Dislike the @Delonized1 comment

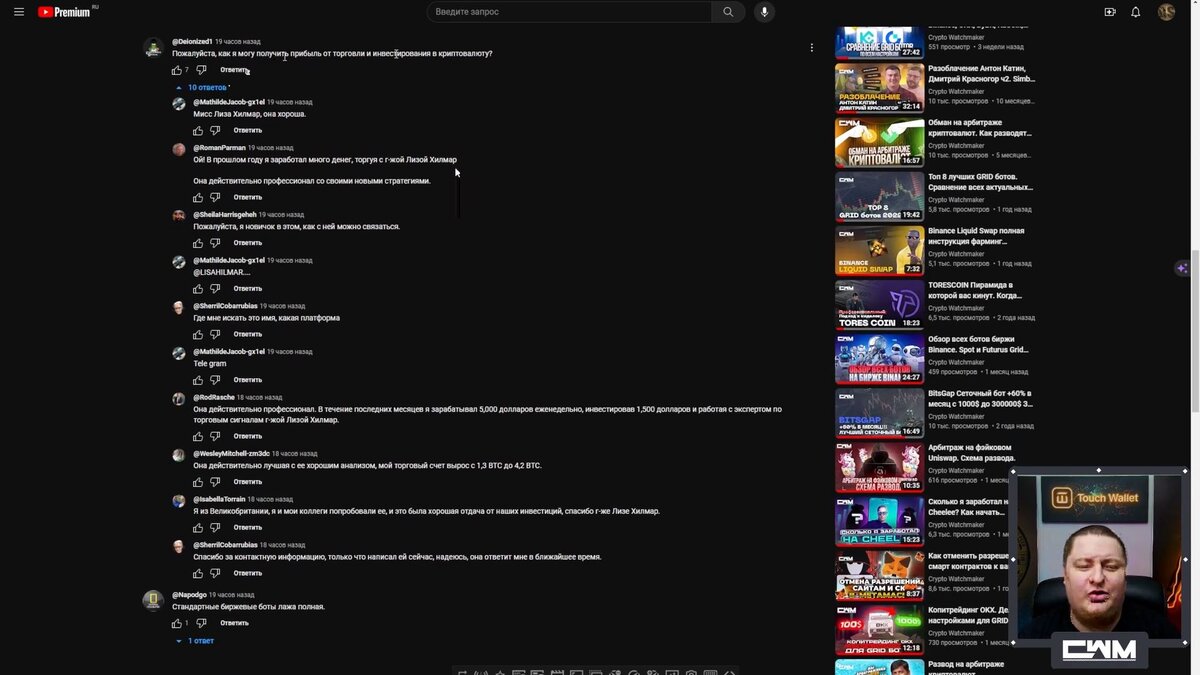201,70
